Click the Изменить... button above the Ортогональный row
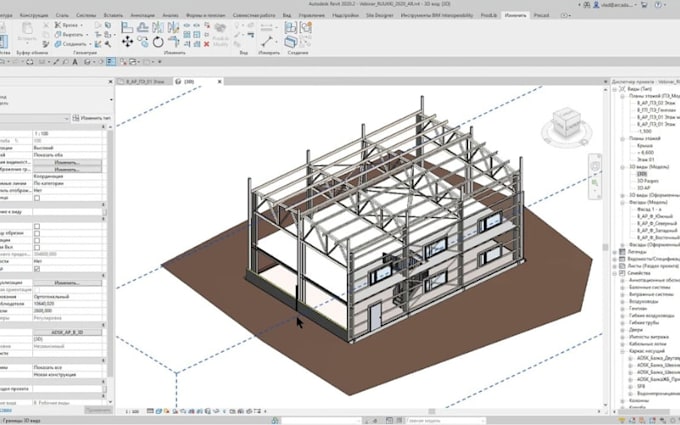The width and height of the screenshot is (680, 425). [67, 283]
